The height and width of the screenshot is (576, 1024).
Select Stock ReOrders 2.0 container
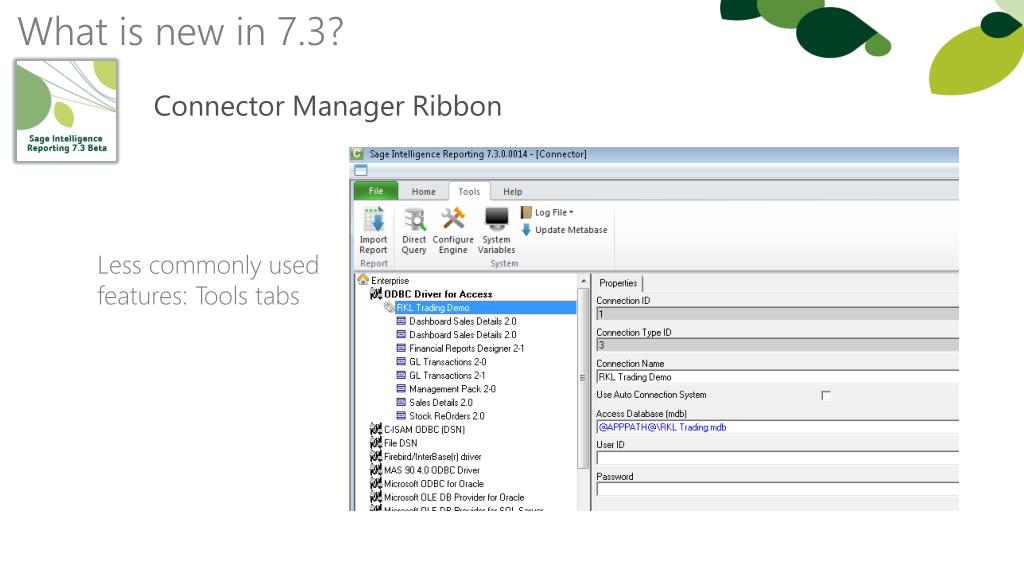coord(447,416)
